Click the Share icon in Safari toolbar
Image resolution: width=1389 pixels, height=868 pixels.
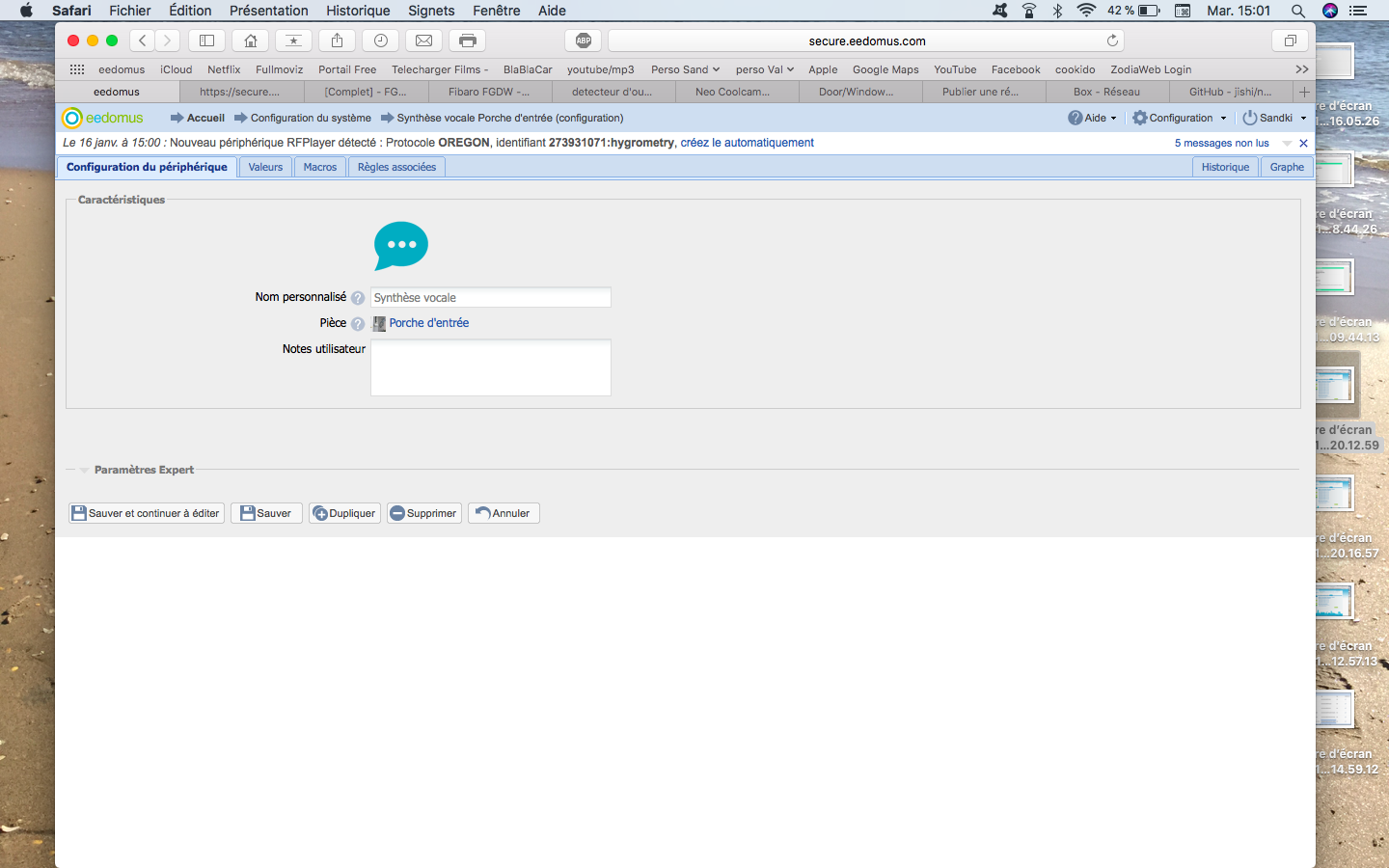tap(337, 41)
